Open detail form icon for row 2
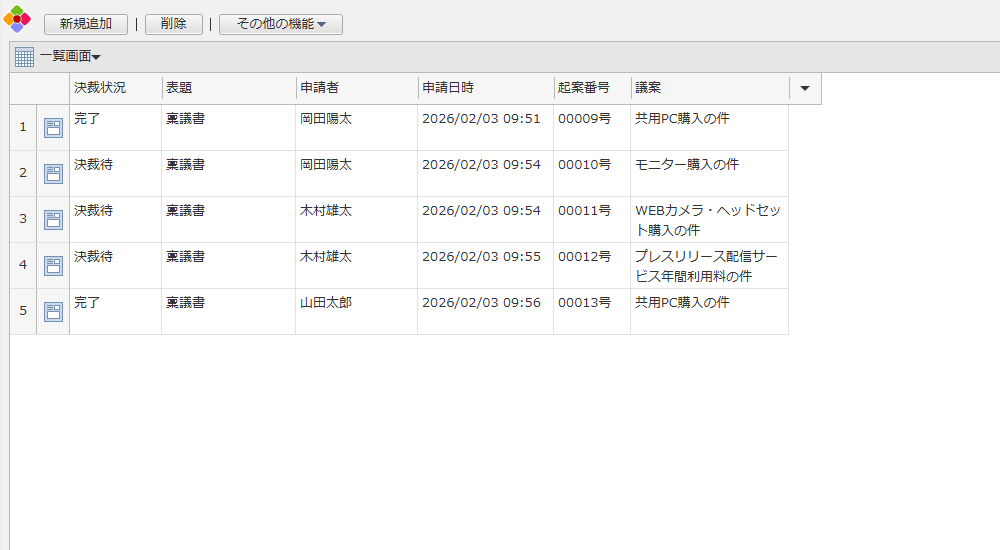1000x550 pixels. 53,173
